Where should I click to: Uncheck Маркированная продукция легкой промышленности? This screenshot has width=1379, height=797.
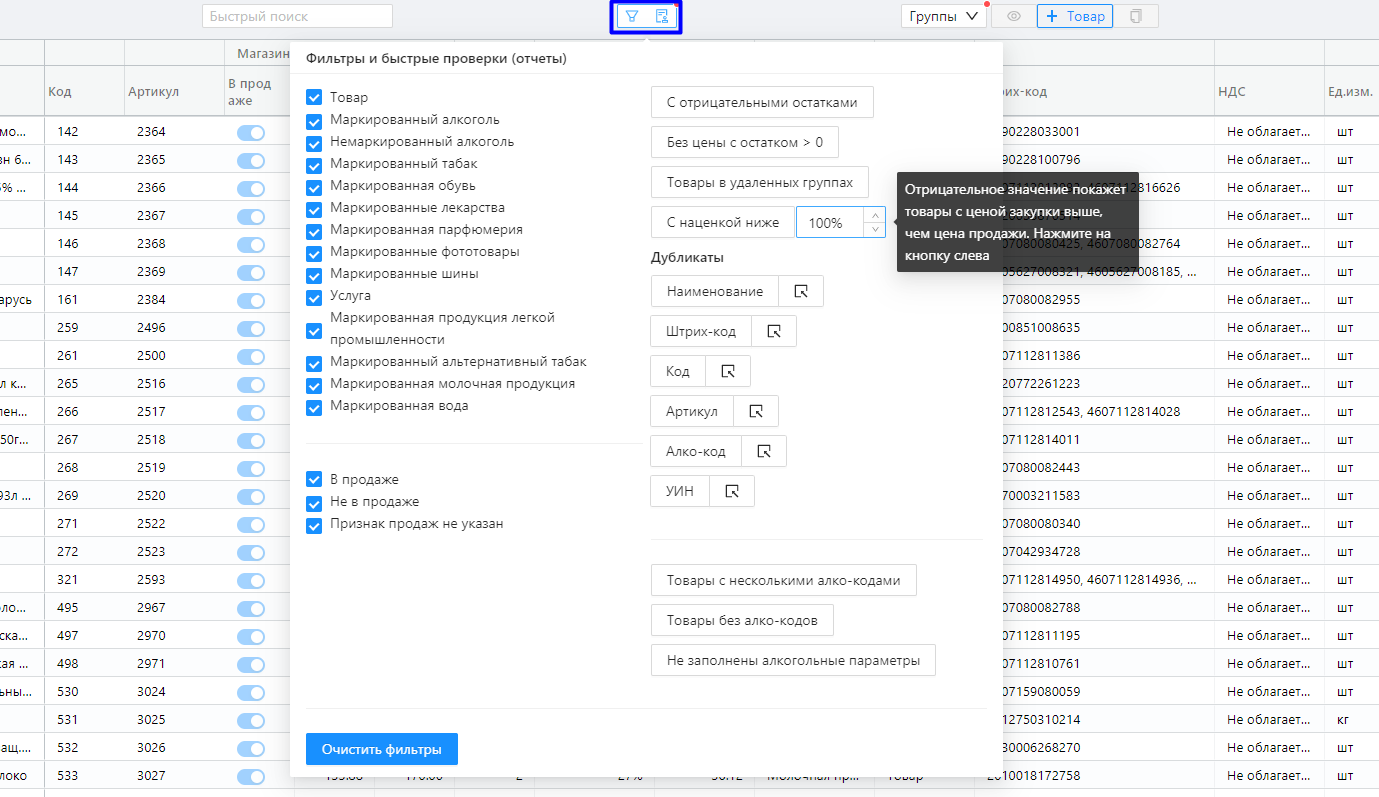314,329
